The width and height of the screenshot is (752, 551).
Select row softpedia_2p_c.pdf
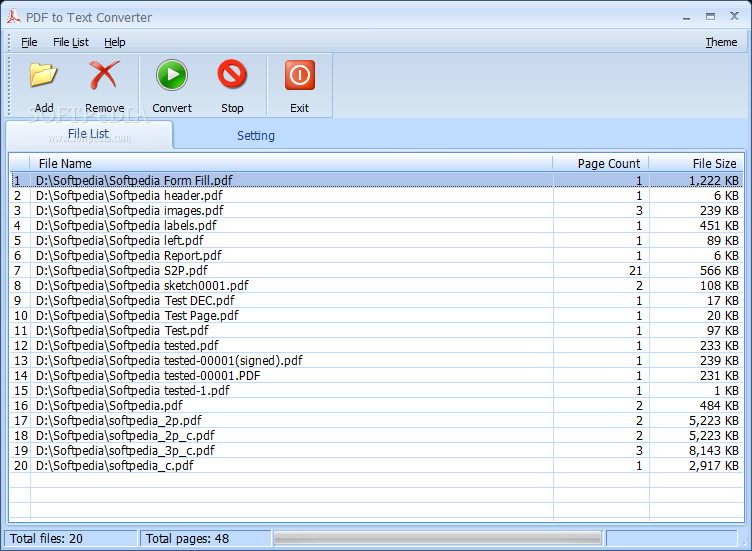click(376, 435)
